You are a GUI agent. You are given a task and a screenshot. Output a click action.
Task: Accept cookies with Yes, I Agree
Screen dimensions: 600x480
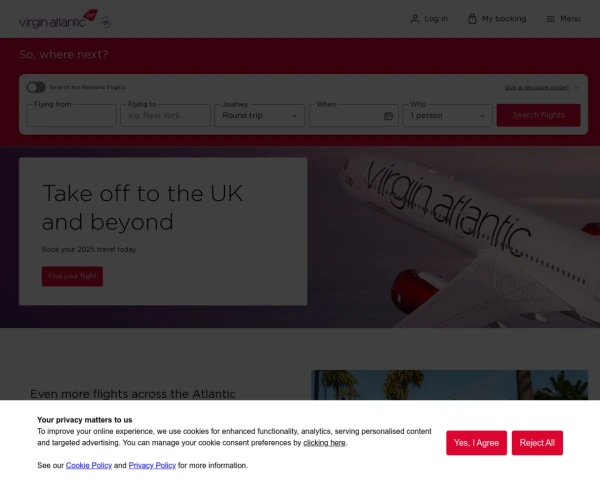point(476,443)
